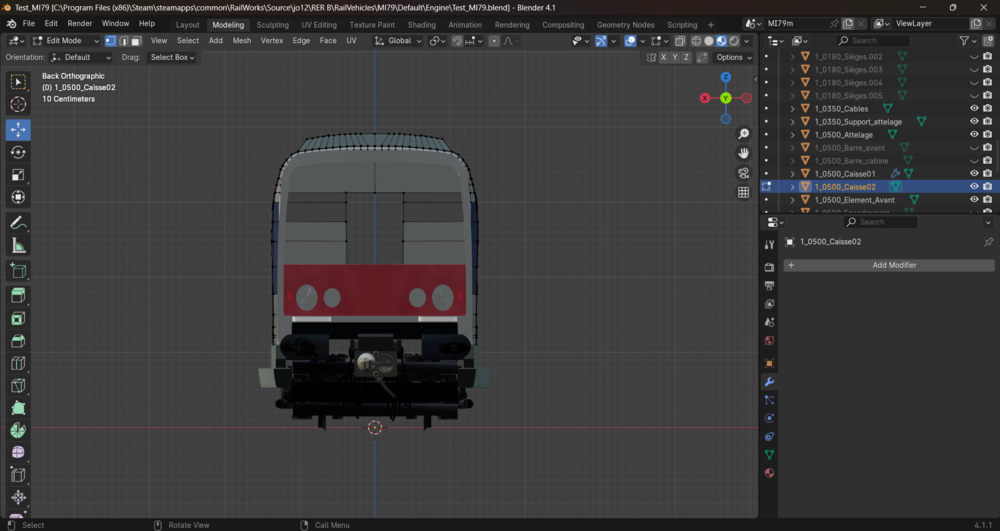Select the Scale tool
The height and width of the screenshot is (531, 1000).
point(18,175)
